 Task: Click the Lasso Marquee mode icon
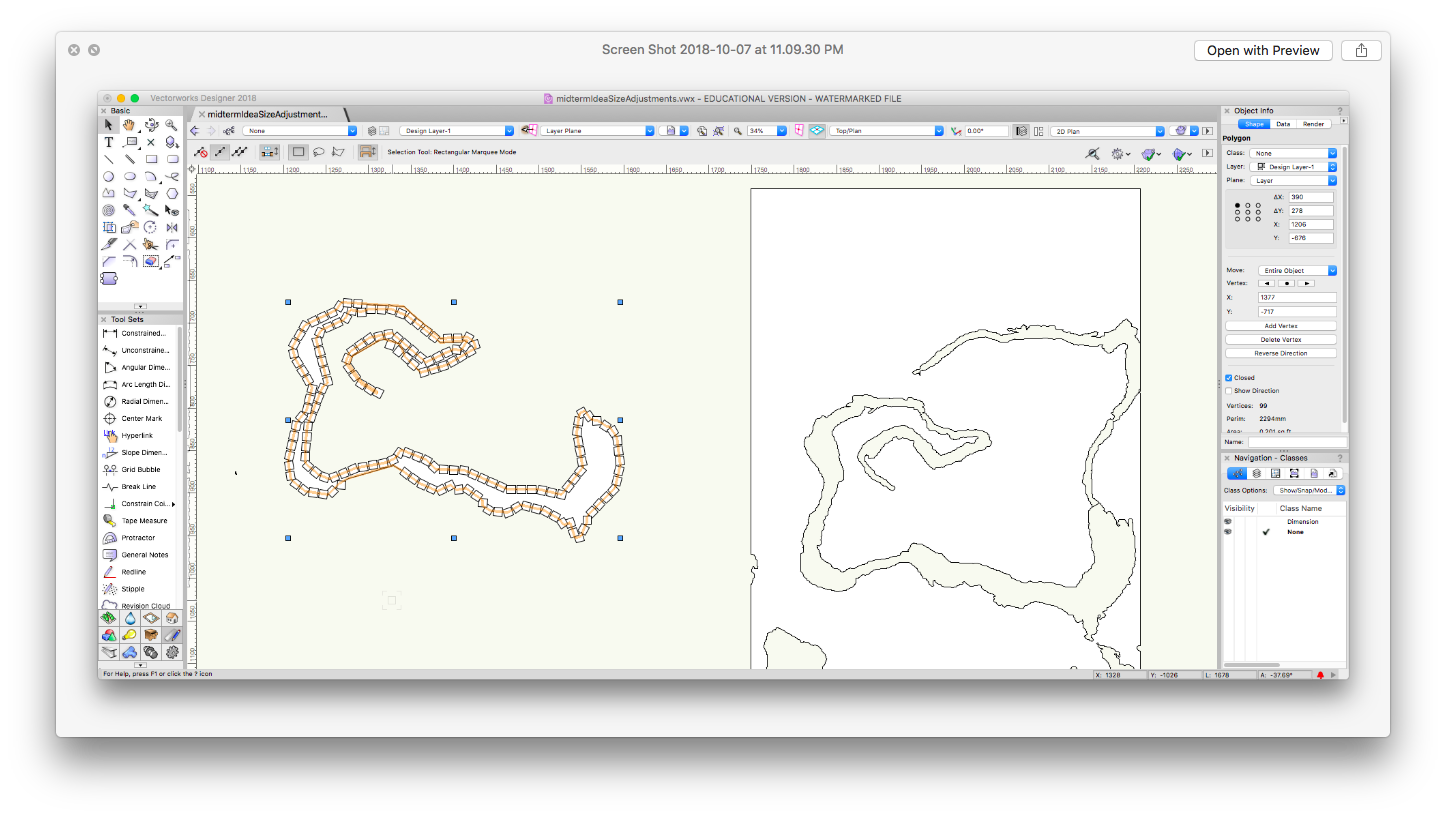coord(319,152)
